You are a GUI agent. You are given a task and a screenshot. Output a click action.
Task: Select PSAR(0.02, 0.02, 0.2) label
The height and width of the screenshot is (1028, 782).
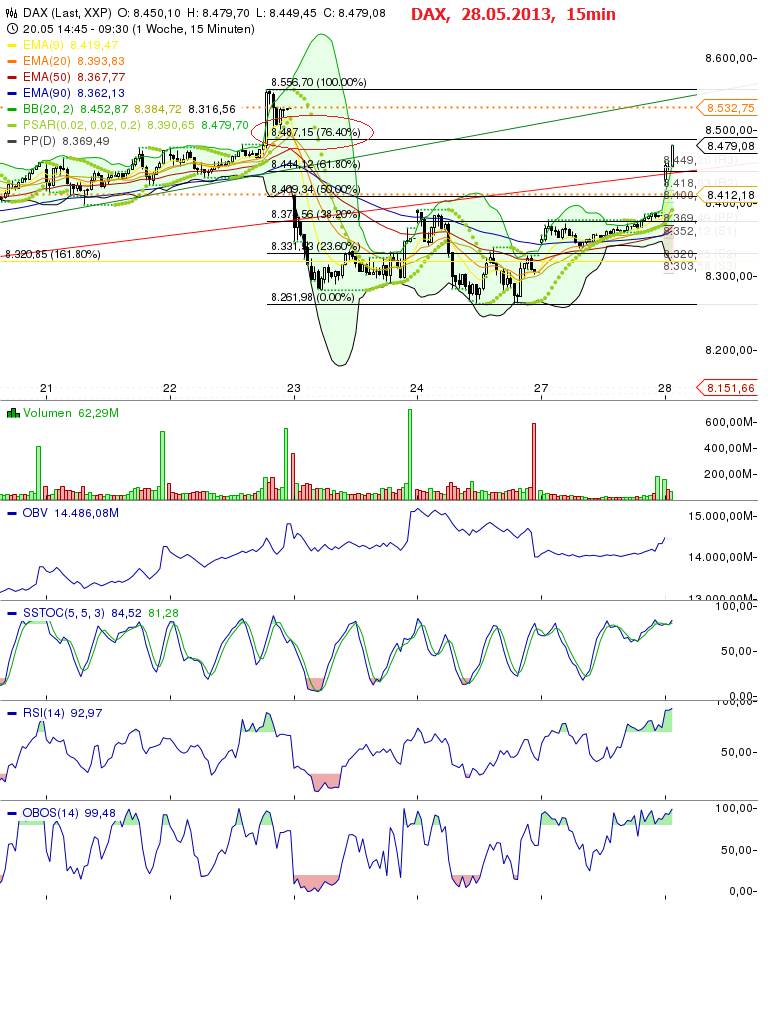pyautogui.click(x=82, y=125)
